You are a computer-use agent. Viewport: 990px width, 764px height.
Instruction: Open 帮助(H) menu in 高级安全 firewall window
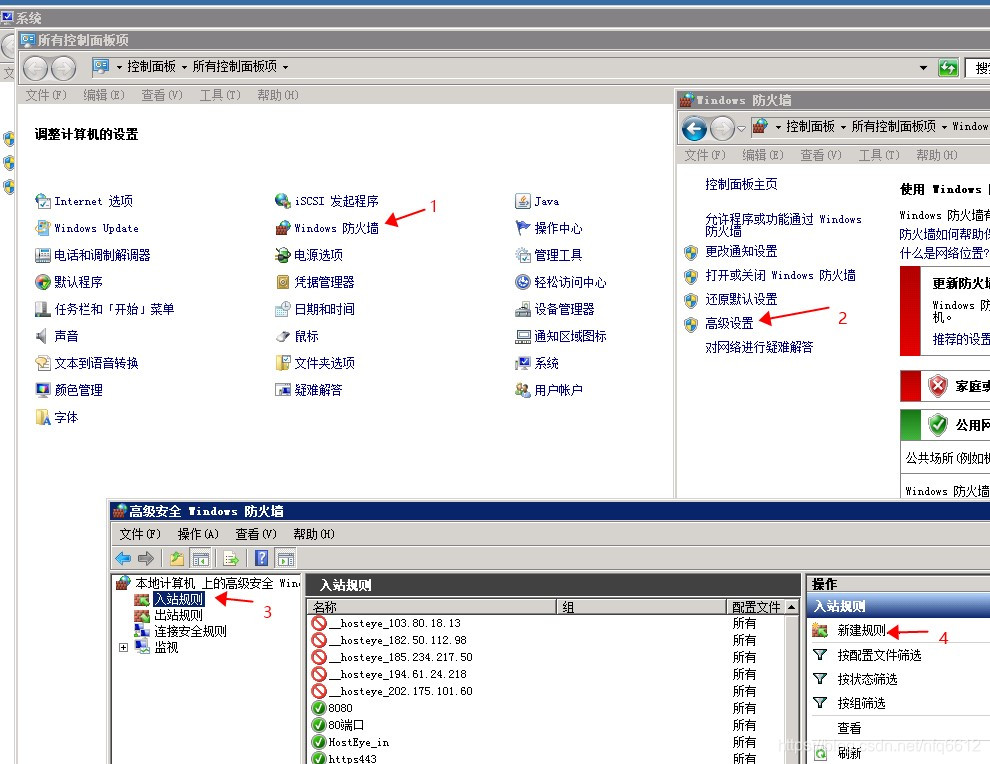click(x=314, y=534)
